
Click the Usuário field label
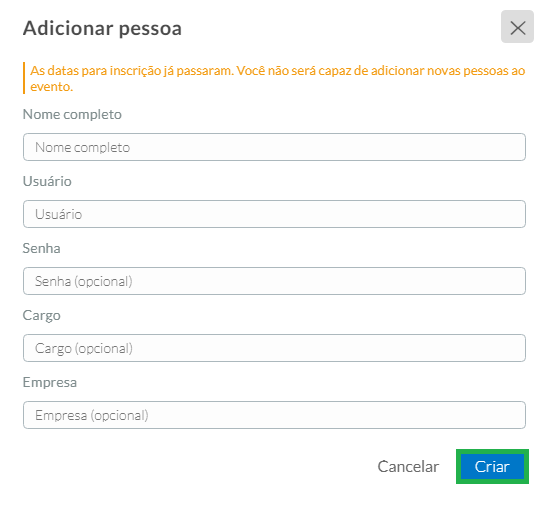(x=47, y=181)
